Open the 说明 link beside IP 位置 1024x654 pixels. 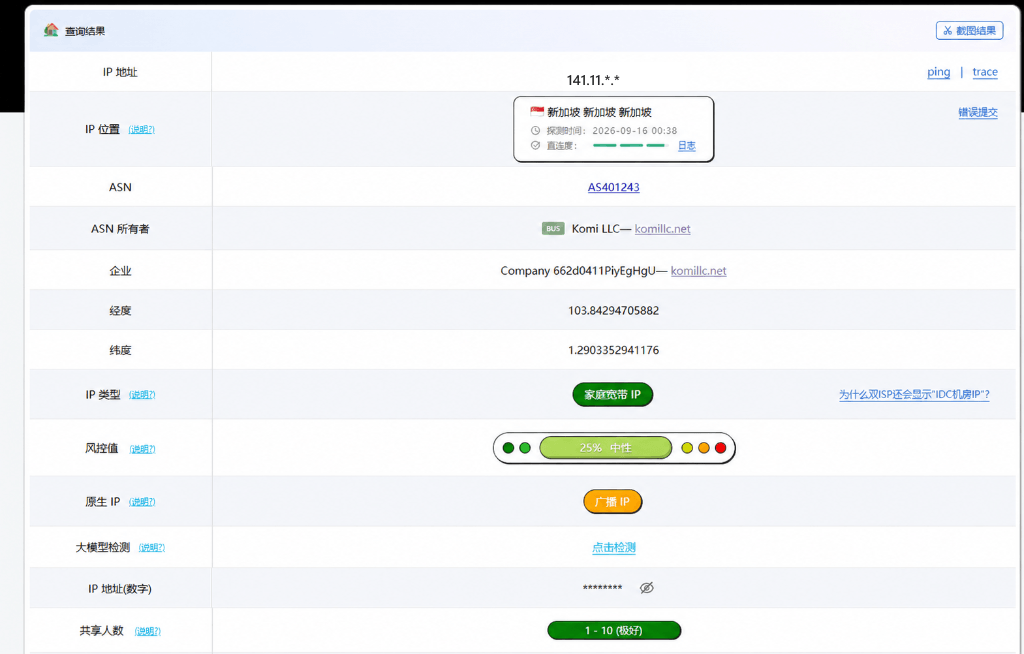(141, 129)
